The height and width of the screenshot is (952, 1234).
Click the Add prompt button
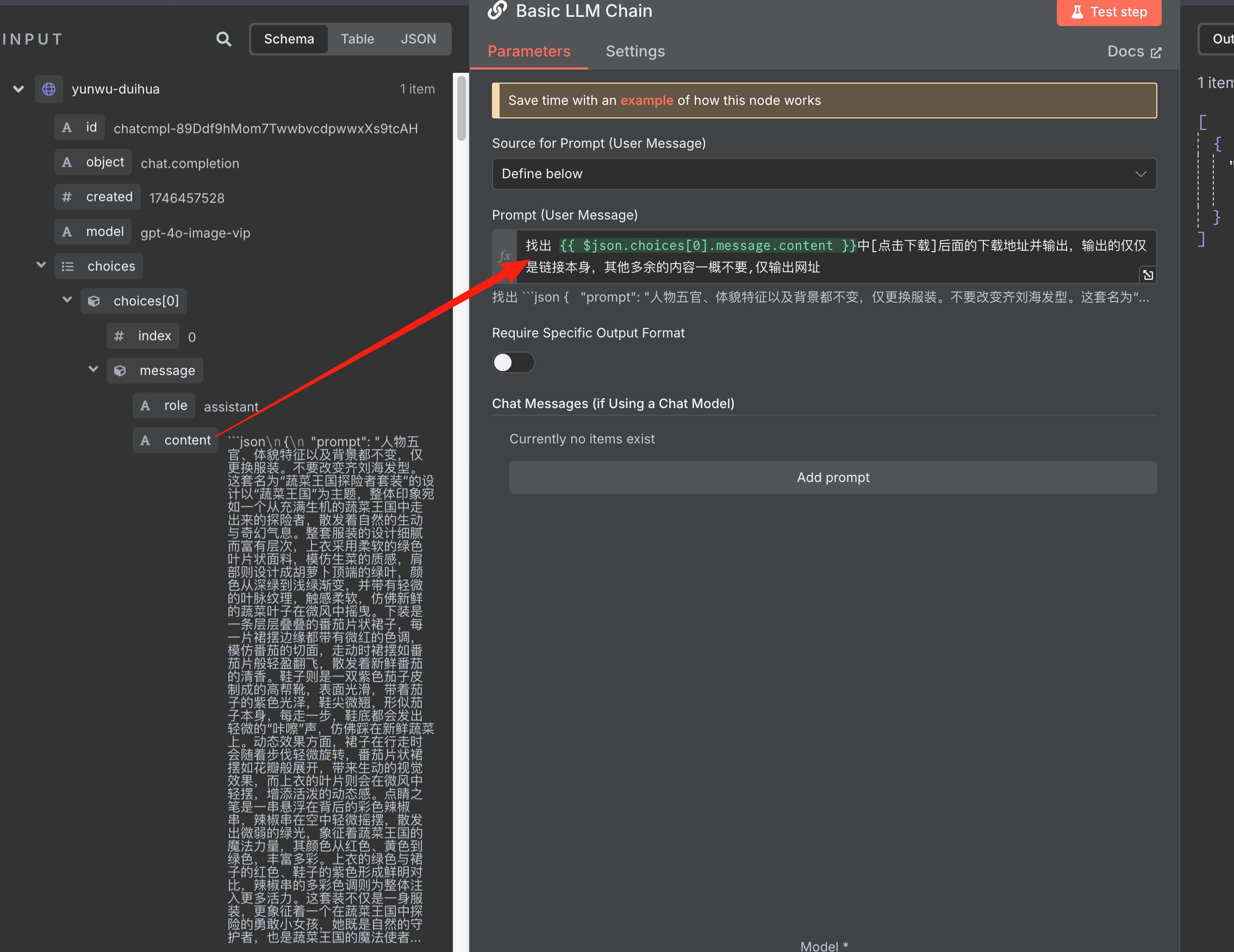coord(833,478)
